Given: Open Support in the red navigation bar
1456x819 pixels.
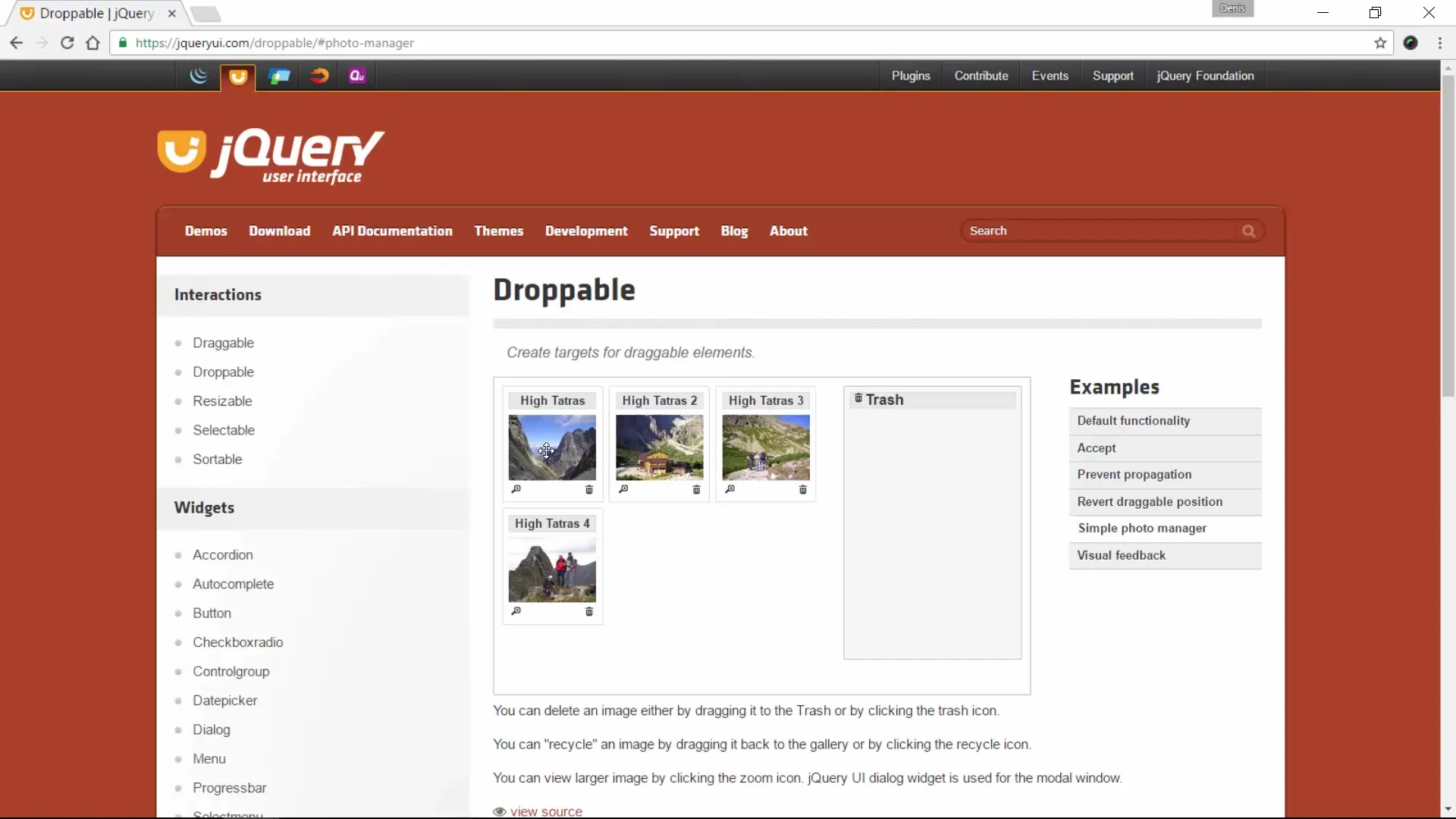Looking at the screenshot, I should [674, 231].
